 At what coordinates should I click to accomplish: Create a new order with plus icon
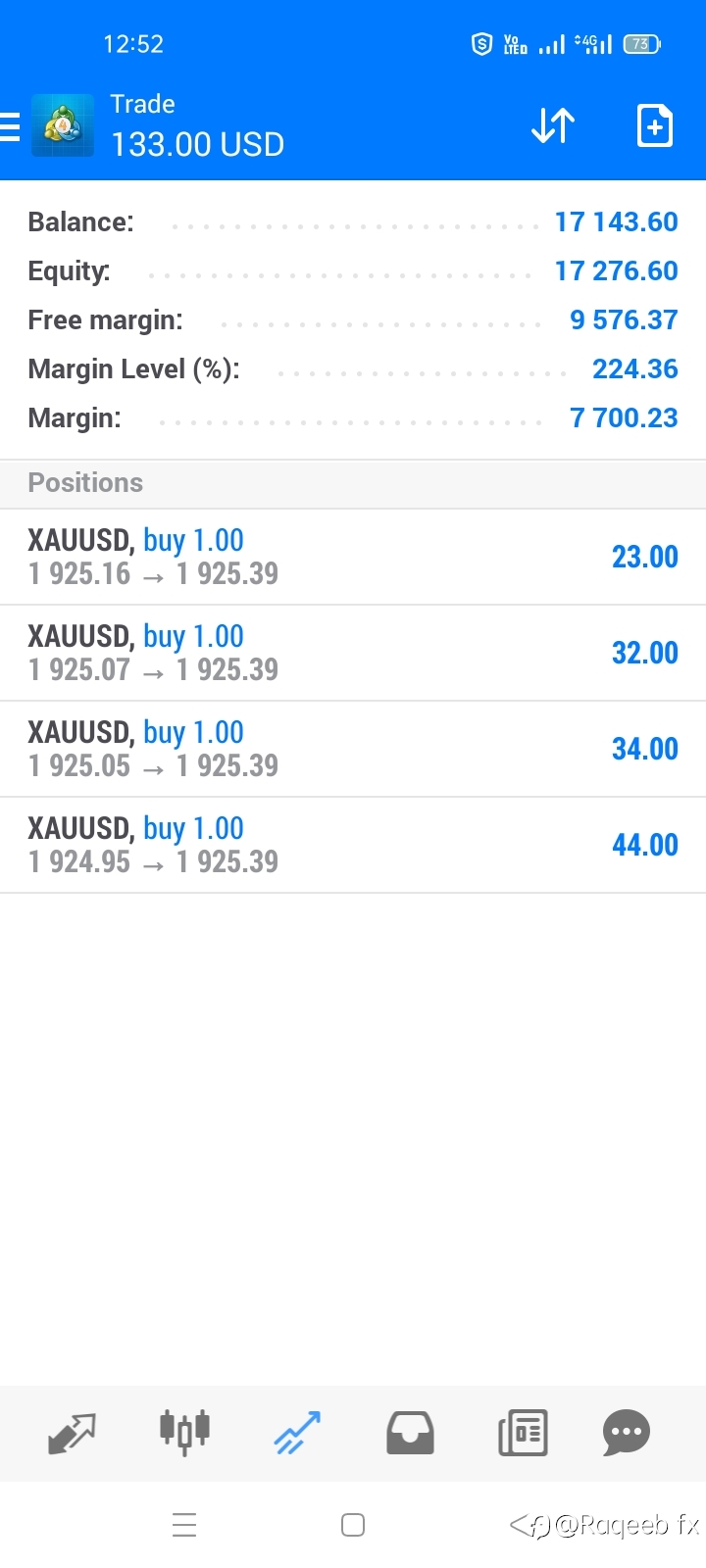654,125
